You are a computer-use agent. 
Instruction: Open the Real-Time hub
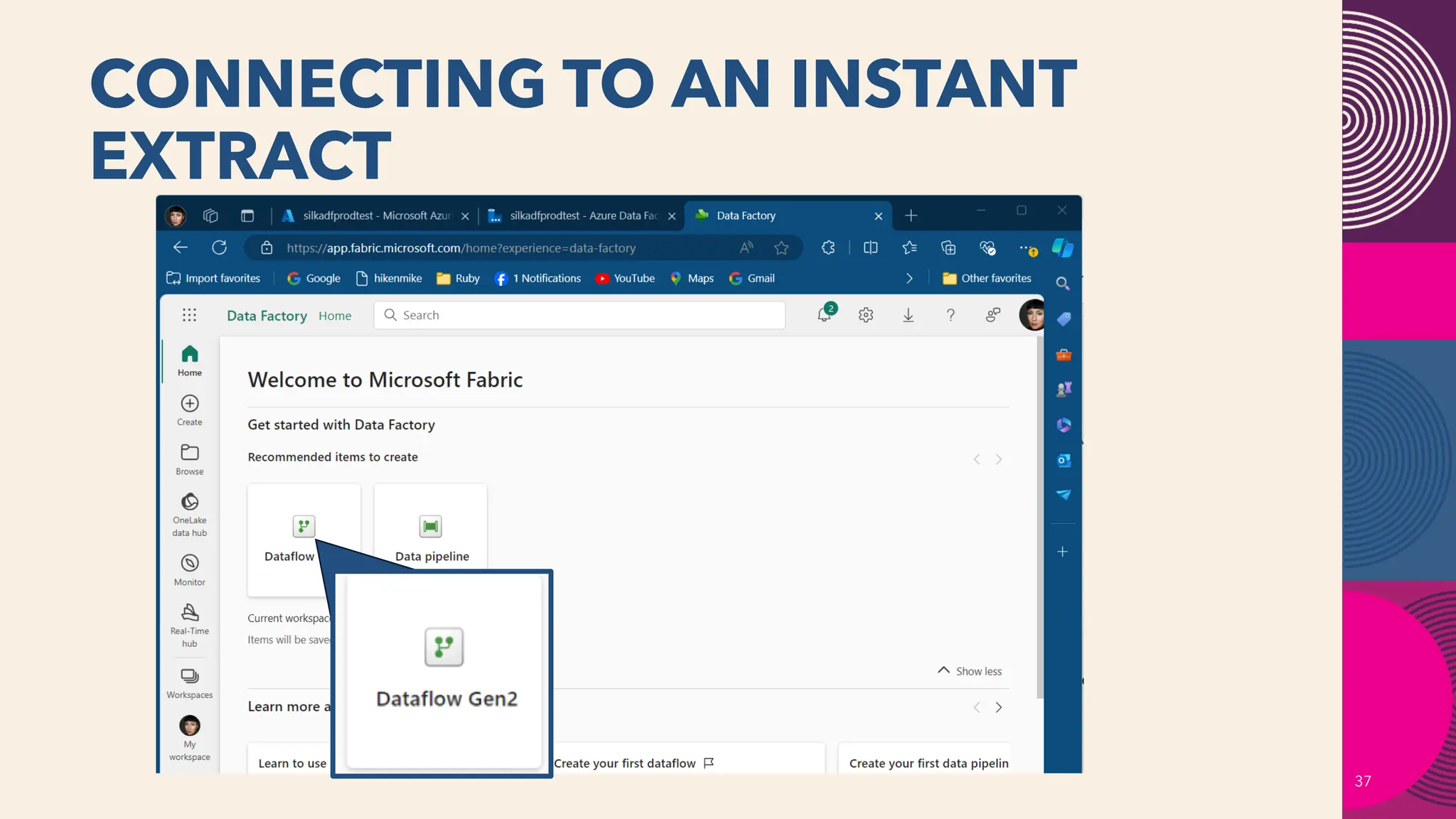click(190, 626)
